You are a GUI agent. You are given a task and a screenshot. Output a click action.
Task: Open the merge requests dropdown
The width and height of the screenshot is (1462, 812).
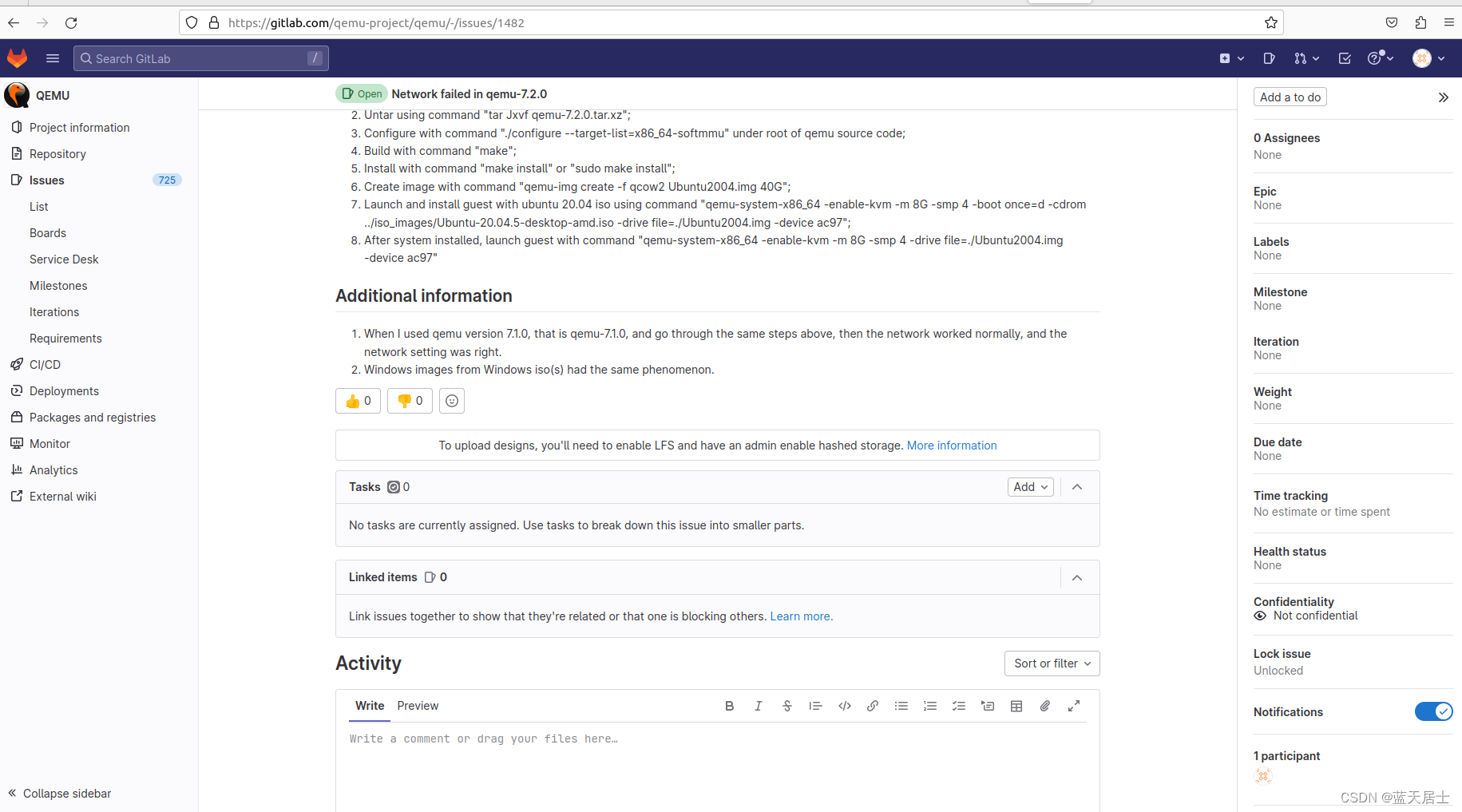coord(1307,58)
